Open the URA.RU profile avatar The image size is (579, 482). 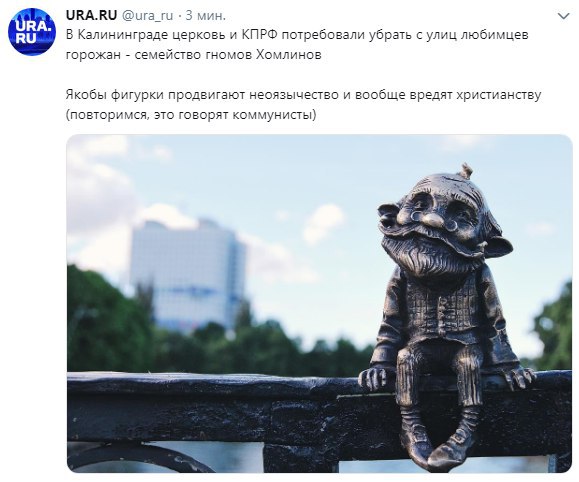pos(32,32)
